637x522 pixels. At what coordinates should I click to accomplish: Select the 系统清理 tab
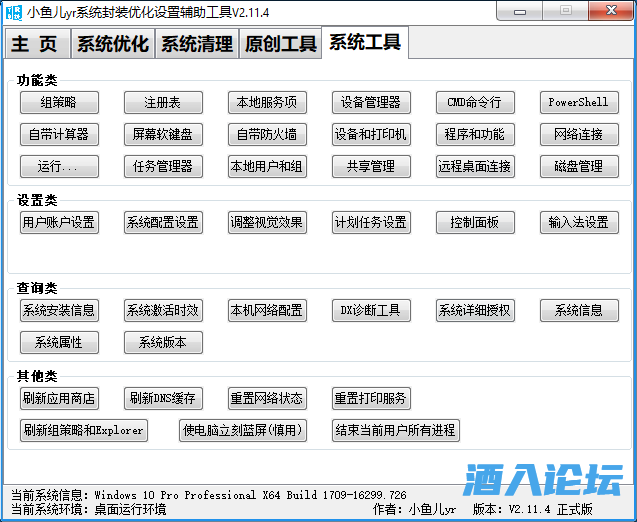[197, 43]
